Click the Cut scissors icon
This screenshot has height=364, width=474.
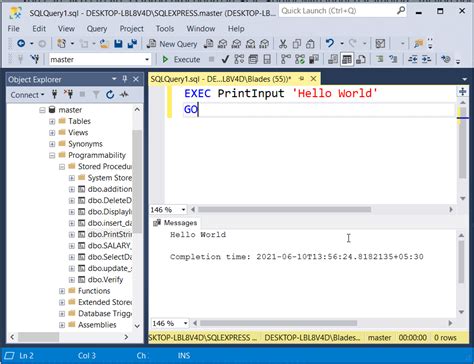(x=283, y=43)
